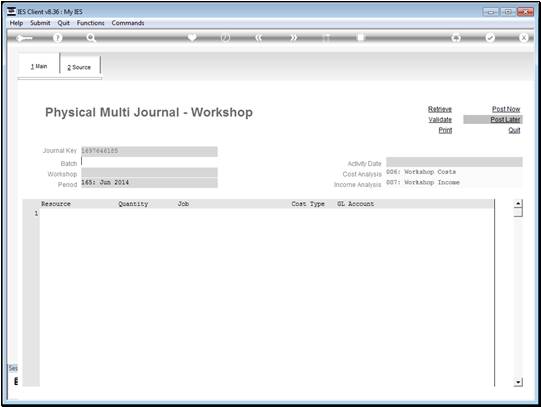
Task: Click the key icon in the toolbar
Action: click(24, 38)
